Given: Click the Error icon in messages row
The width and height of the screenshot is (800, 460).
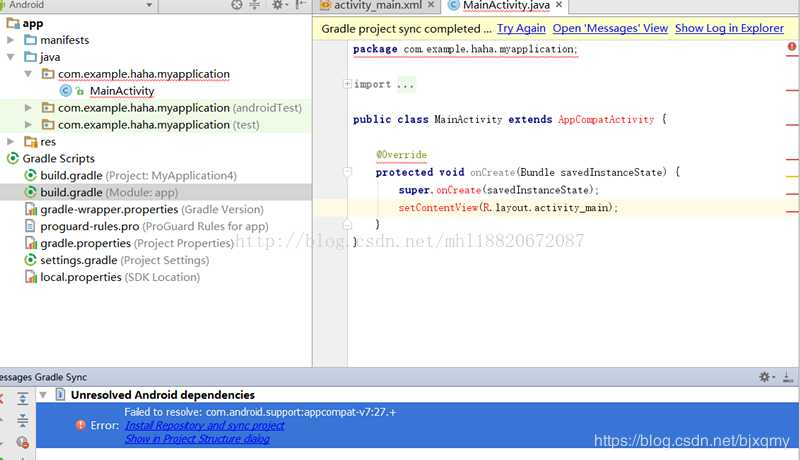Looking at the screenshot, I should tap(80, 425).
